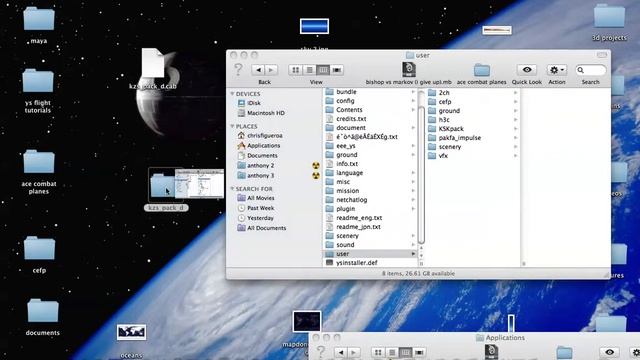
Task: Click the Quick Look eye button
Action: [527, 70]
